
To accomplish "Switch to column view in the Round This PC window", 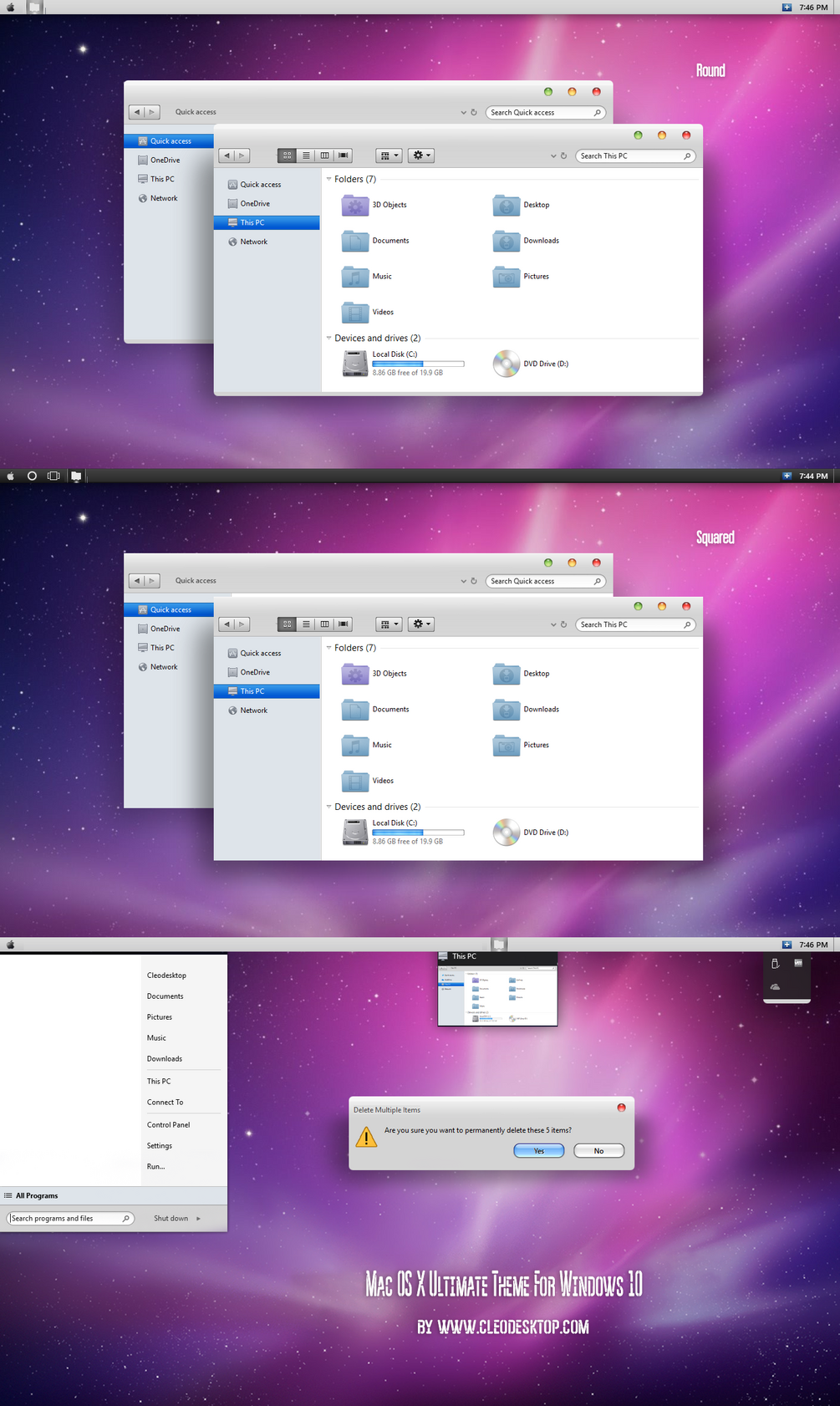I will click(324, 155).
